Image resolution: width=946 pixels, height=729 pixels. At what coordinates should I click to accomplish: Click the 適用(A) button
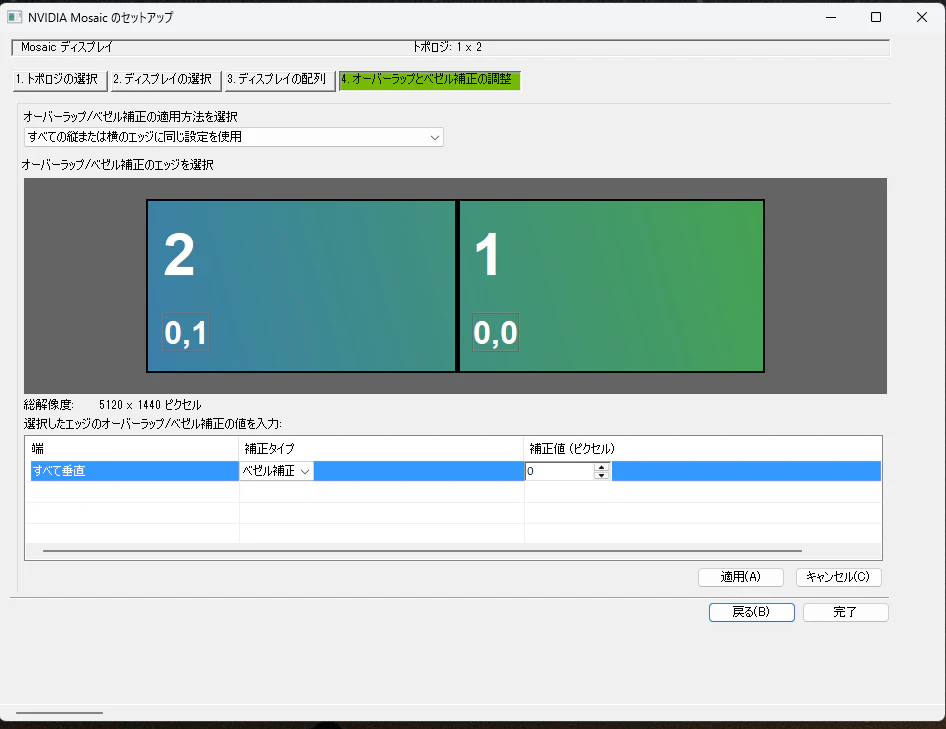[741, 578]
